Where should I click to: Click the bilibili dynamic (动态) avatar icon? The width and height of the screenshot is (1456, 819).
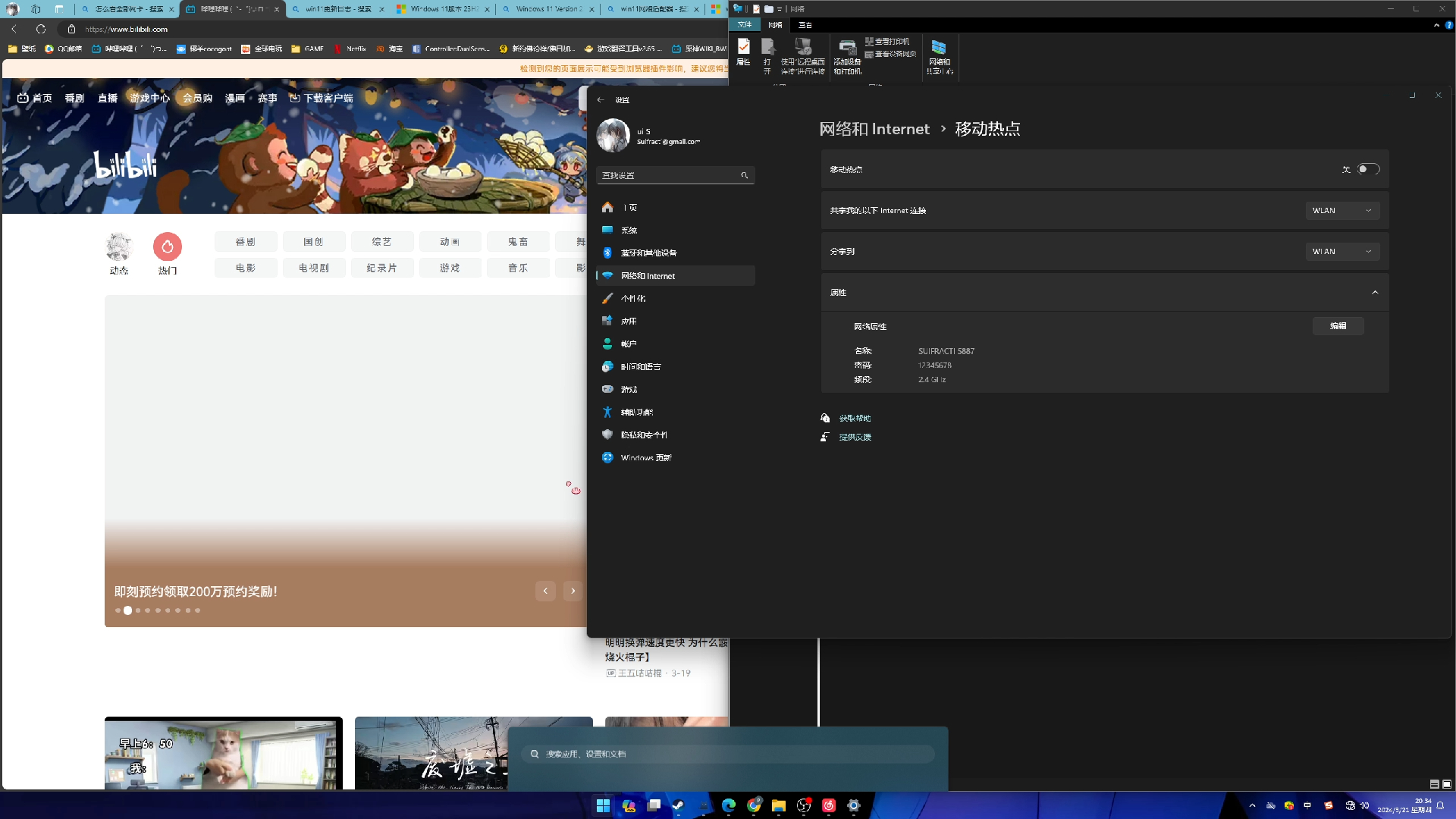pyautogui.click(x=119, y=246)
